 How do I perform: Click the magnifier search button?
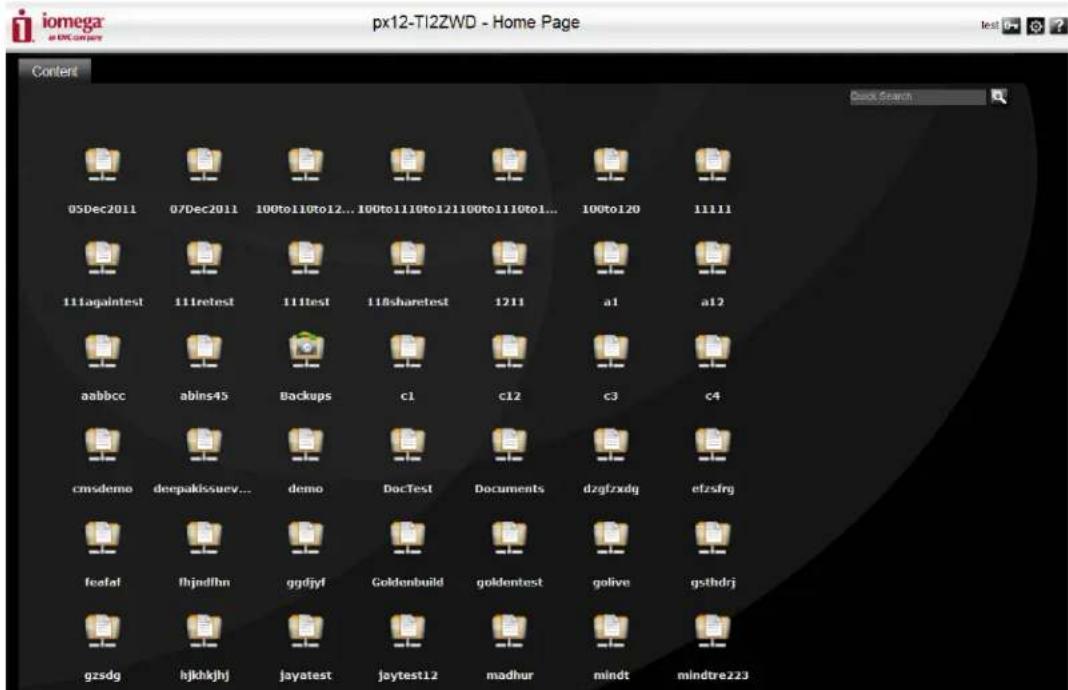[x=999, y=97]
